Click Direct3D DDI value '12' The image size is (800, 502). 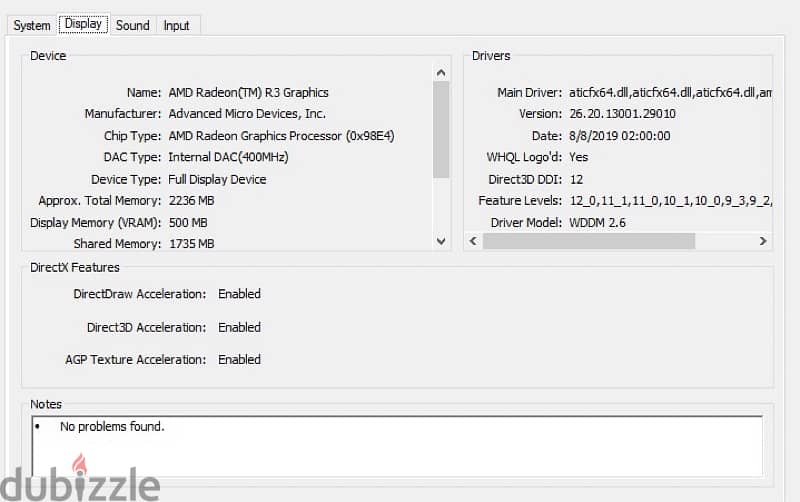click(x=576, y=180)
